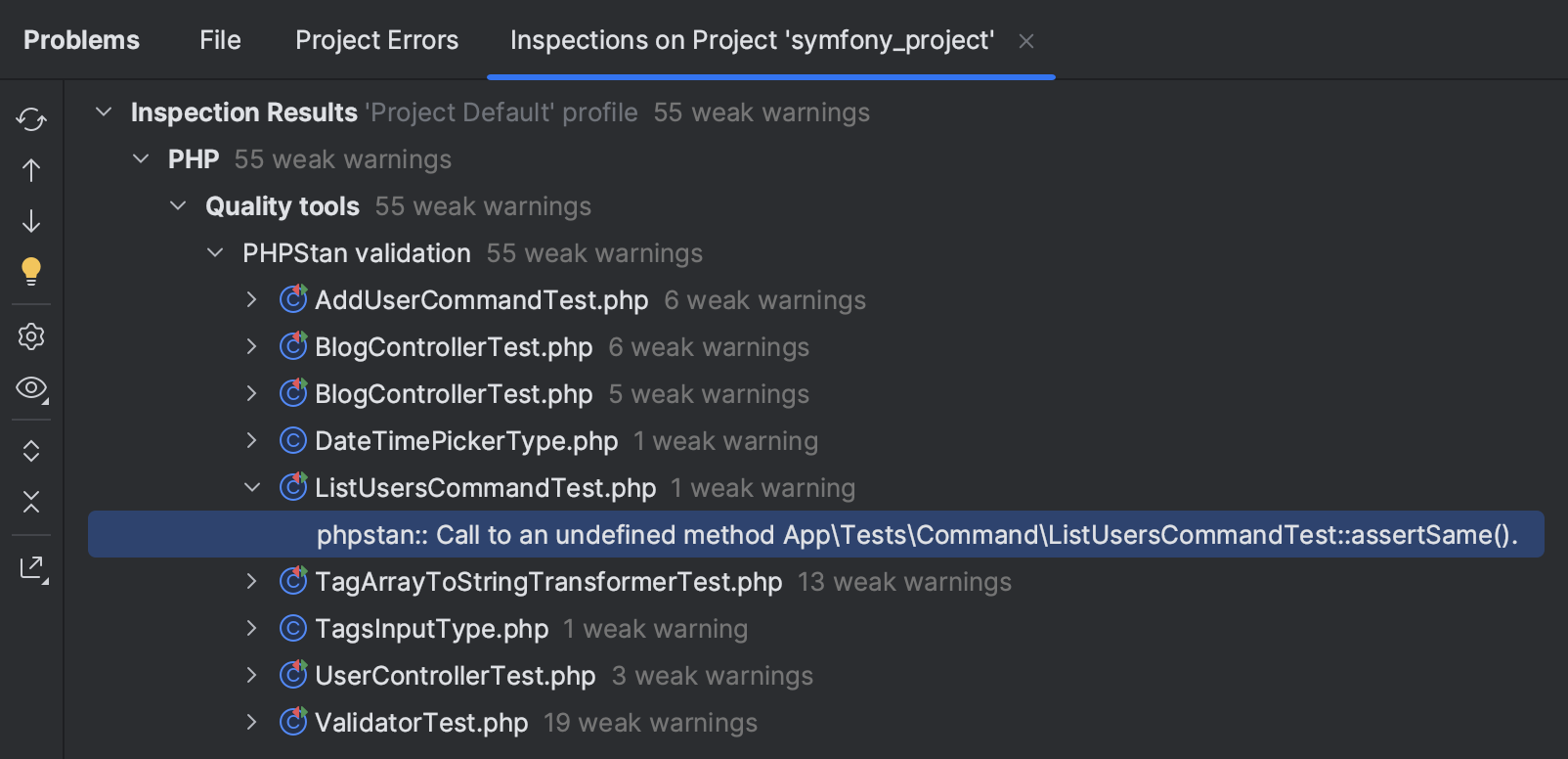Expand AddUserCommandTest.php warnings
This screenshot has width=1568, height=759.
[x=252, y=300]
